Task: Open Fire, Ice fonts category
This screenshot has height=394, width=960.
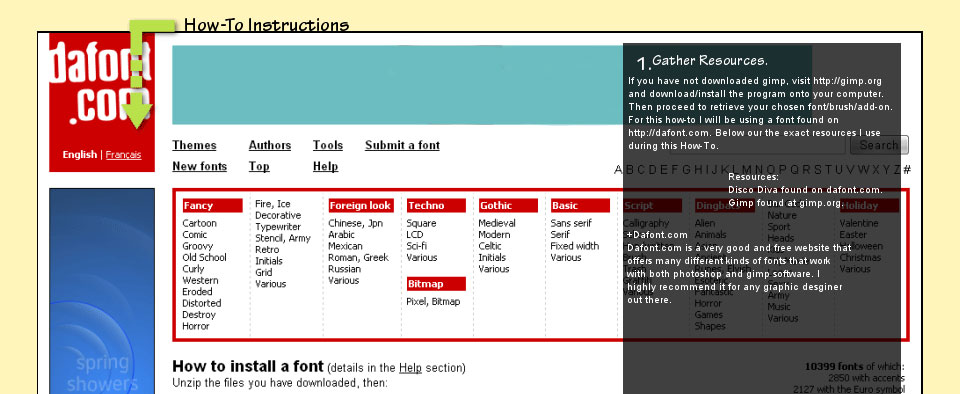Action: coord(273,204)
